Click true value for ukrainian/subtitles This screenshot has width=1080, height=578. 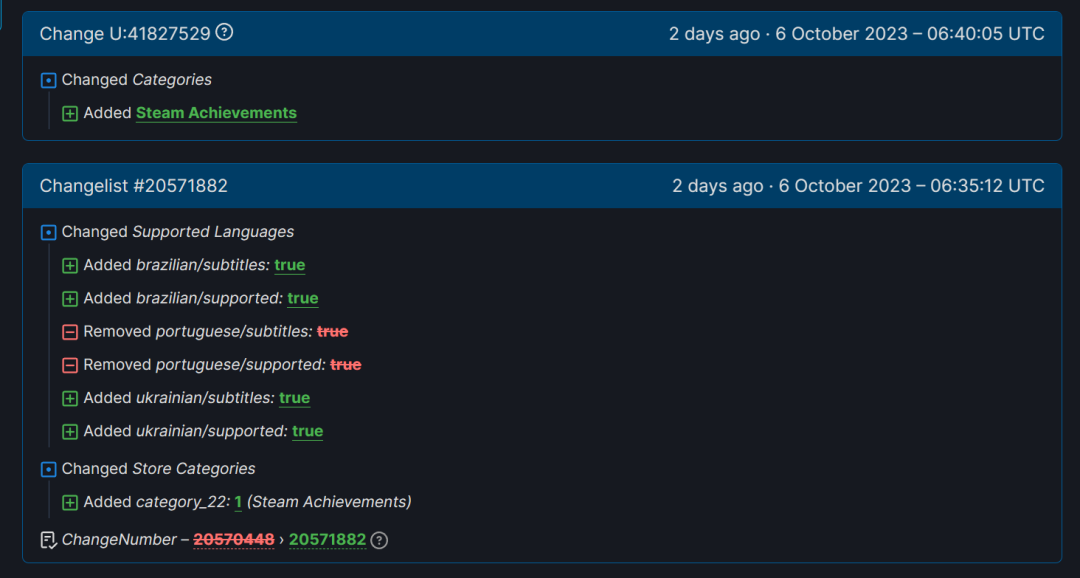[x=294, y=398]
